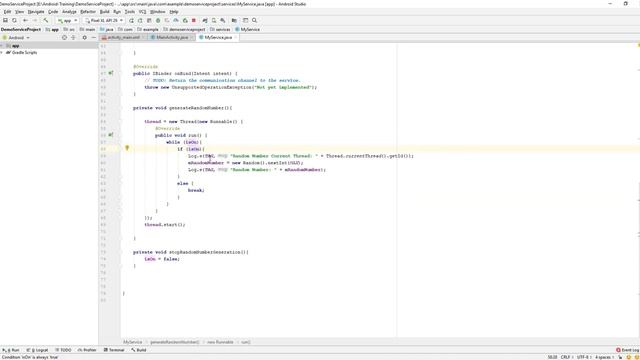The width and height of the screenshot is (640, 360).
Task: Click 'thread.start();' line in code
Action: click(x=164, y=224)
